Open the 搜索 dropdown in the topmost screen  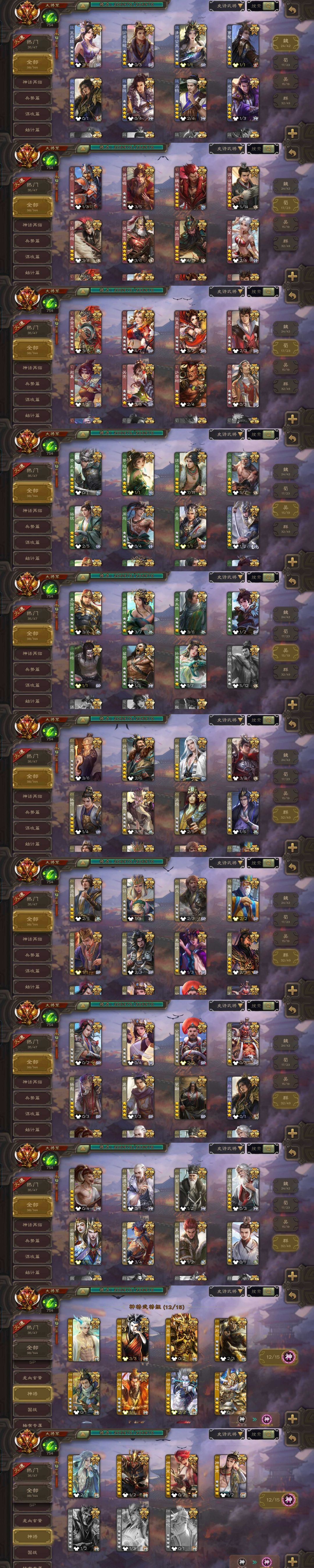263,6
